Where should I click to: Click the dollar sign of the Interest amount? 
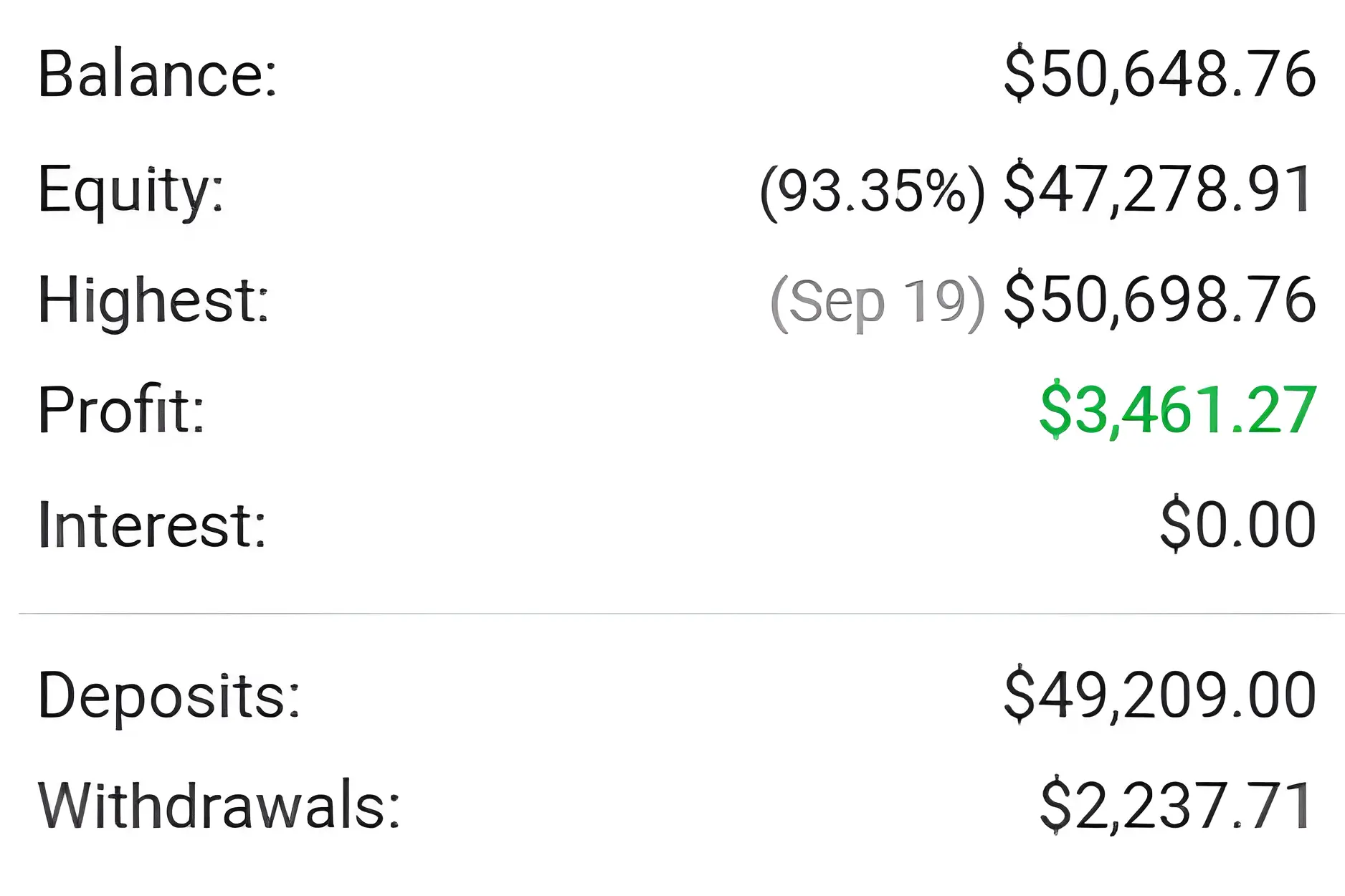tap(1175, 525)
